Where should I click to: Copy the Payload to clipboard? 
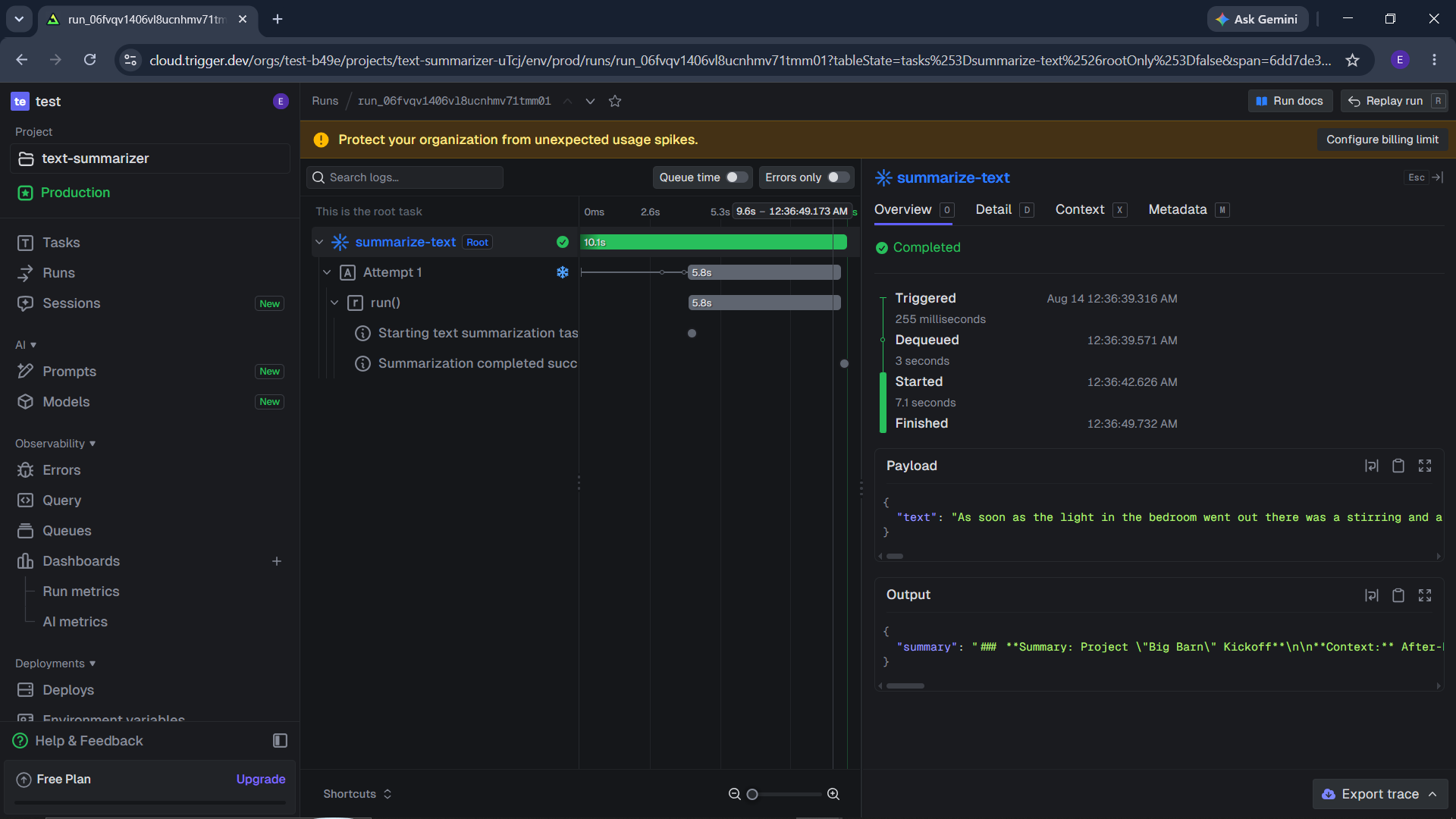pos(1398,466)
